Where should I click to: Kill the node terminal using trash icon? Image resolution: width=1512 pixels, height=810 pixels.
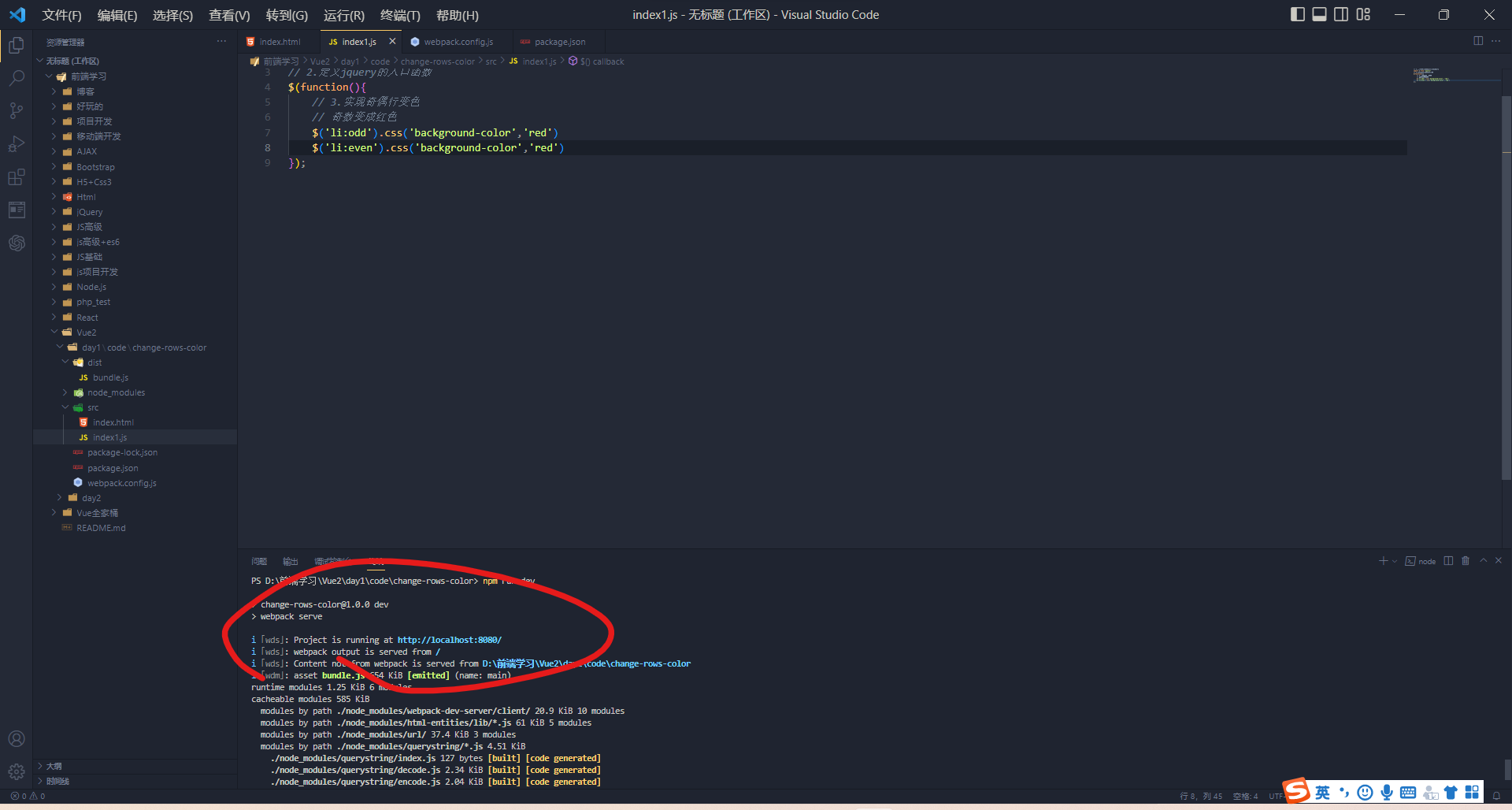pyautogui.click(x=1466, y=560)
